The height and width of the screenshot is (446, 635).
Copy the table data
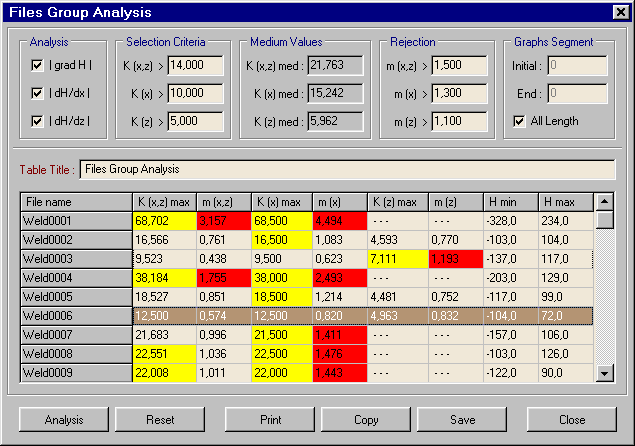(x=366, y=420)
